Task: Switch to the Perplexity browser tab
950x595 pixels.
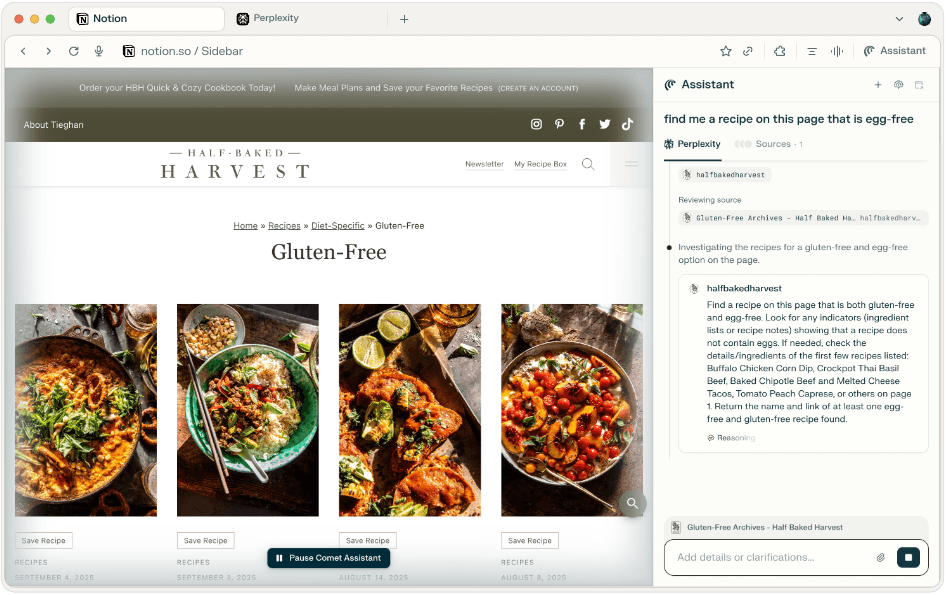Action: [268, 18]
